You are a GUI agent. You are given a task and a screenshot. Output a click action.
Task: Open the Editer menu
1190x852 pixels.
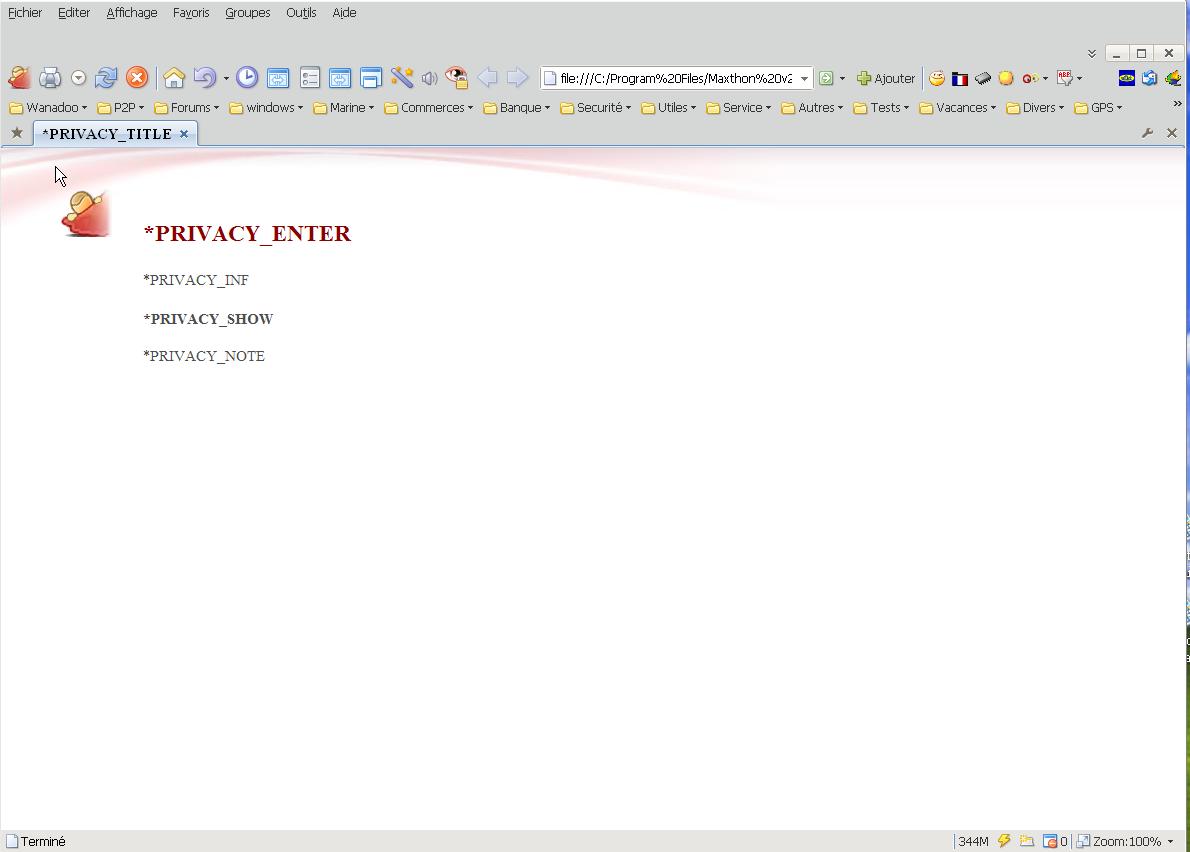pos(74,13)
